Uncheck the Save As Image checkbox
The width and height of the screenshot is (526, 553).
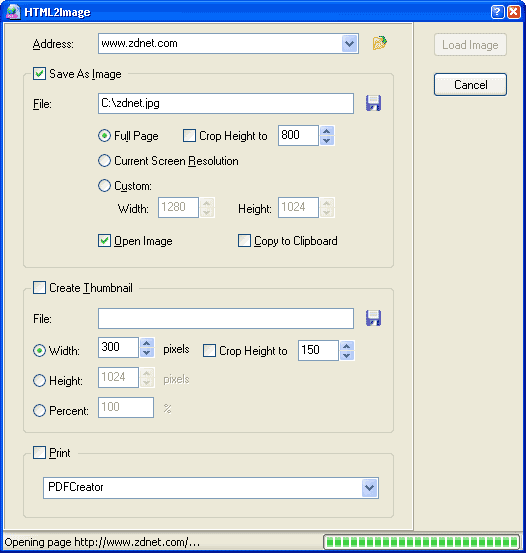(39, 74)
